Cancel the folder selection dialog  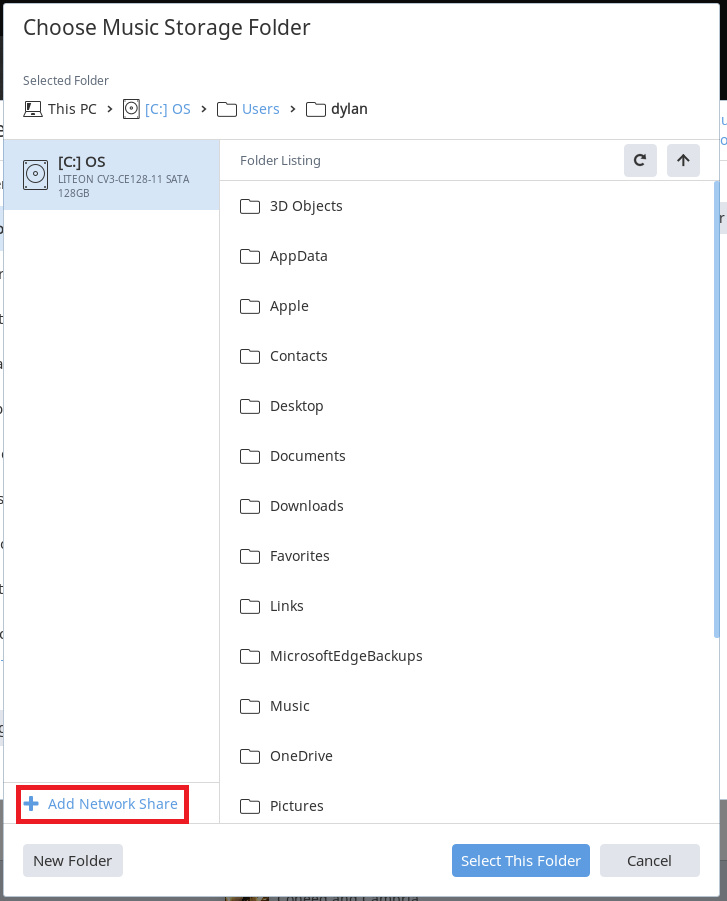coord(649,861)
